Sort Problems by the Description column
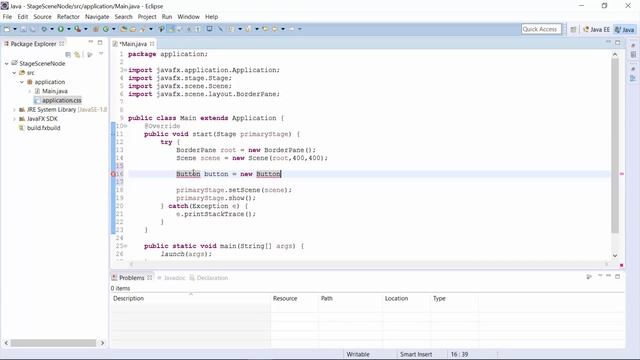This screenshot has height=360, width=640. [190, 298]
